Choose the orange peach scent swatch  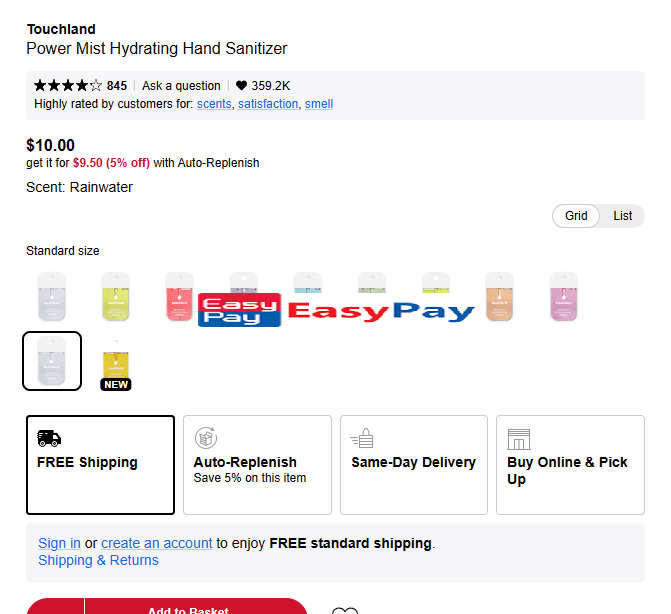tap(500, 297)
